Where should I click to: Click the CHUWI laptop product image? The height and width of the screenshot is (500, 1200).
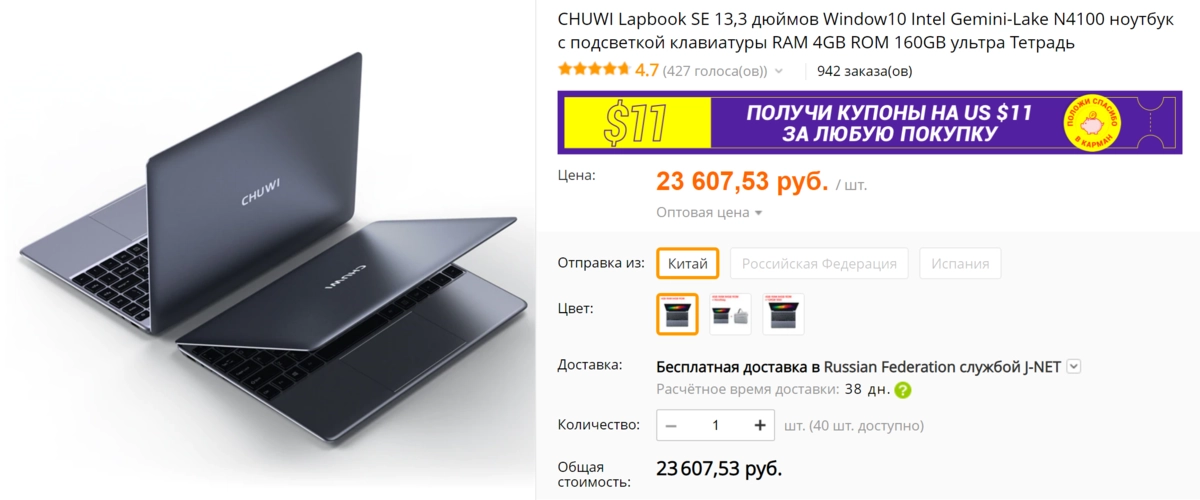[x=268, y=250]
